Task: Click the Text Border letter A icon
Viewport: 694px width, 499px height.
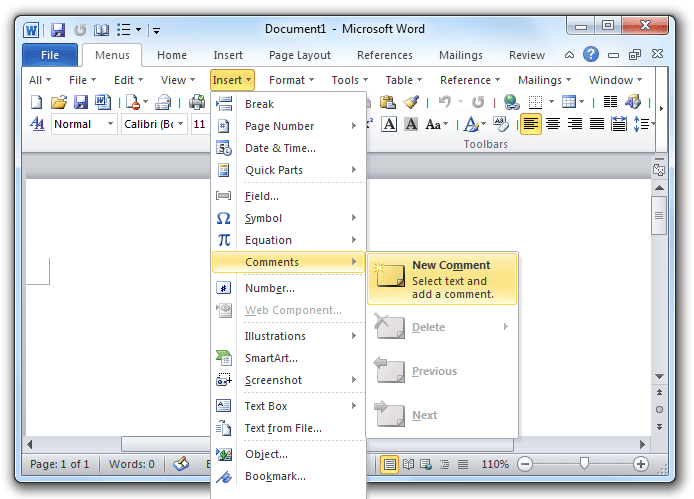Action: 389,124
